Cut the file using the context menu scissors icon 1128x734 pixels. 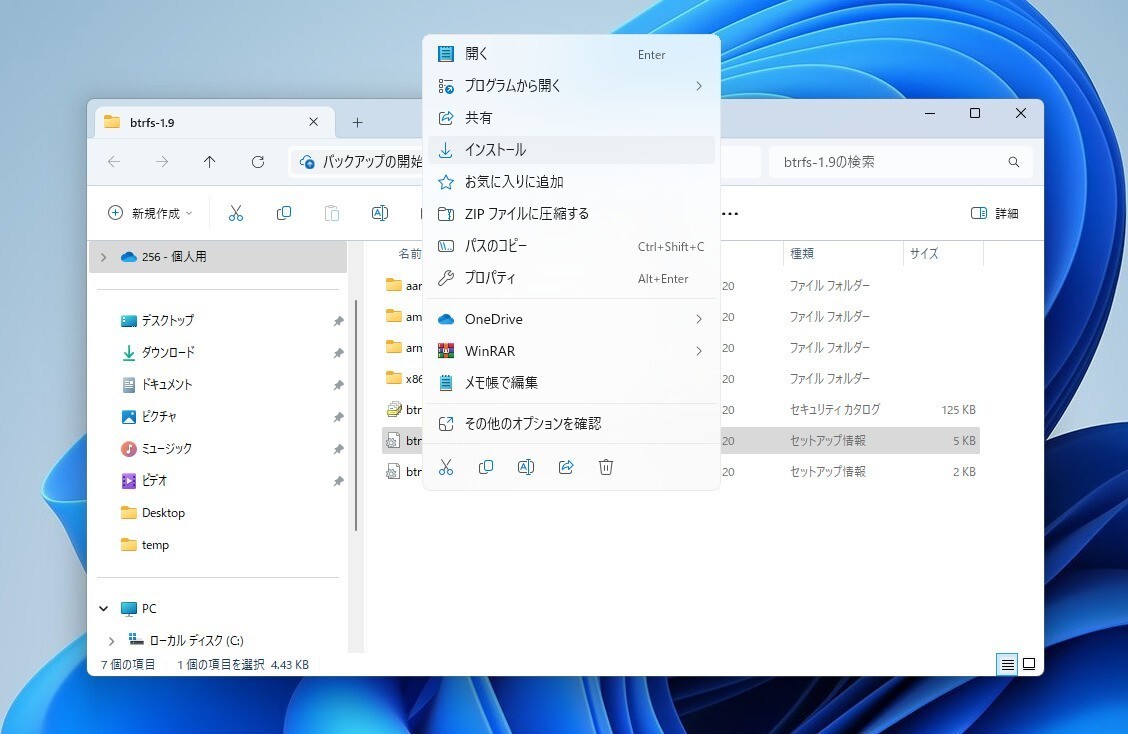pyautogui.click(x=446, y=467)
